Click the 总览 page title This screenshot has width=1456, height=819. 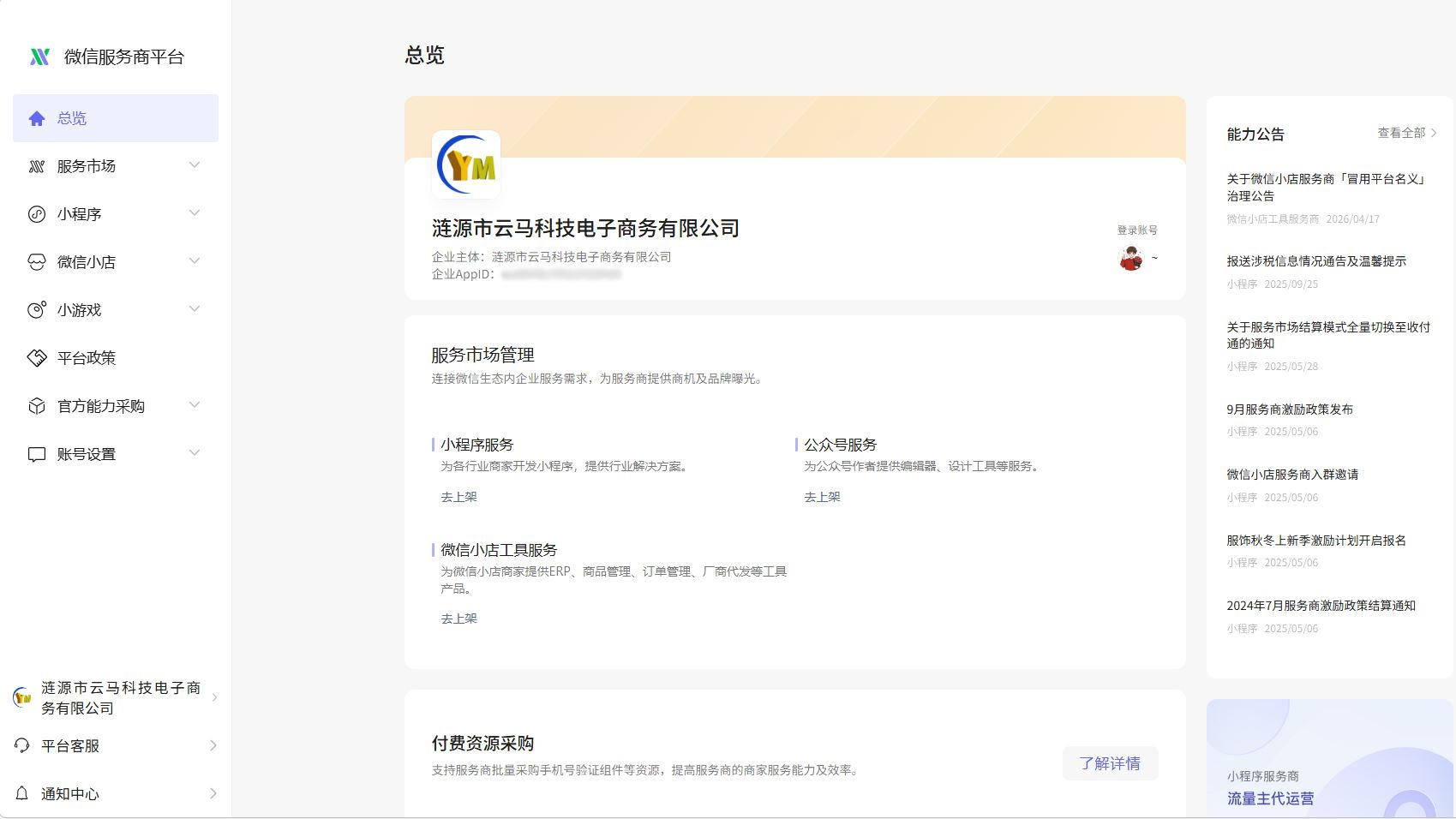coord(424,55)
